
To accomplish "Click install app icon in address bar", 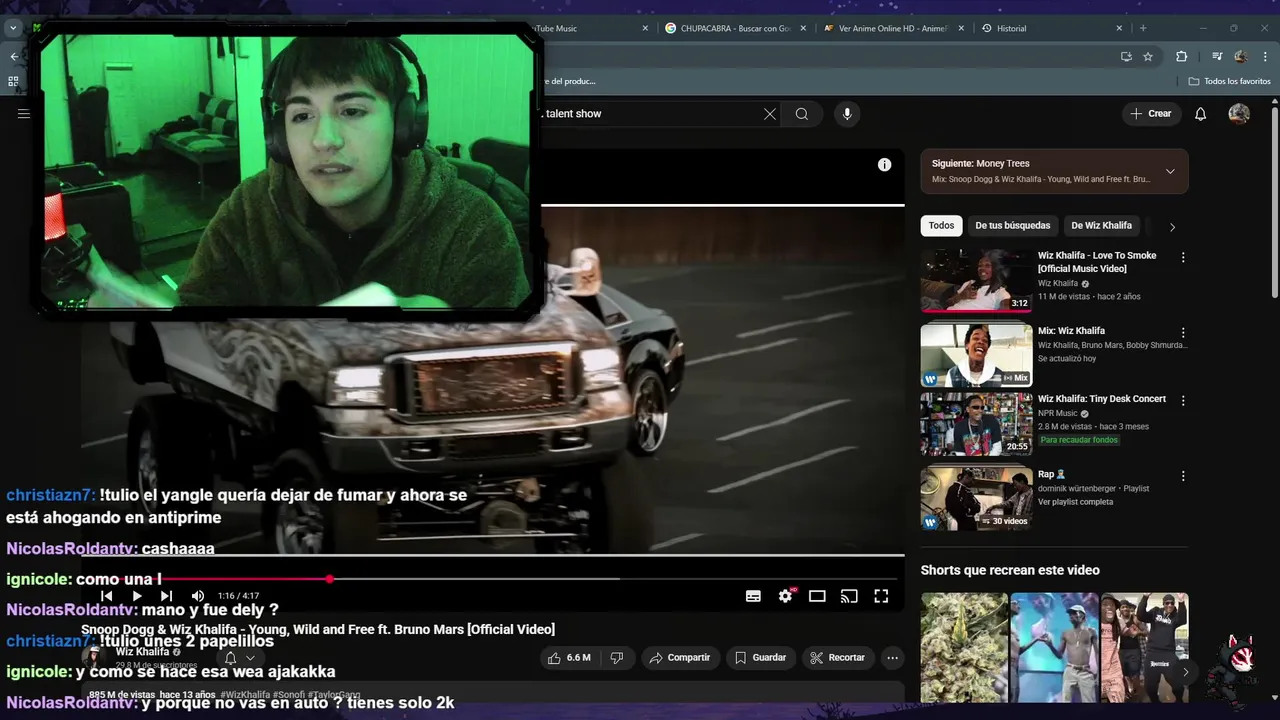I will (x=1126, y=57).
